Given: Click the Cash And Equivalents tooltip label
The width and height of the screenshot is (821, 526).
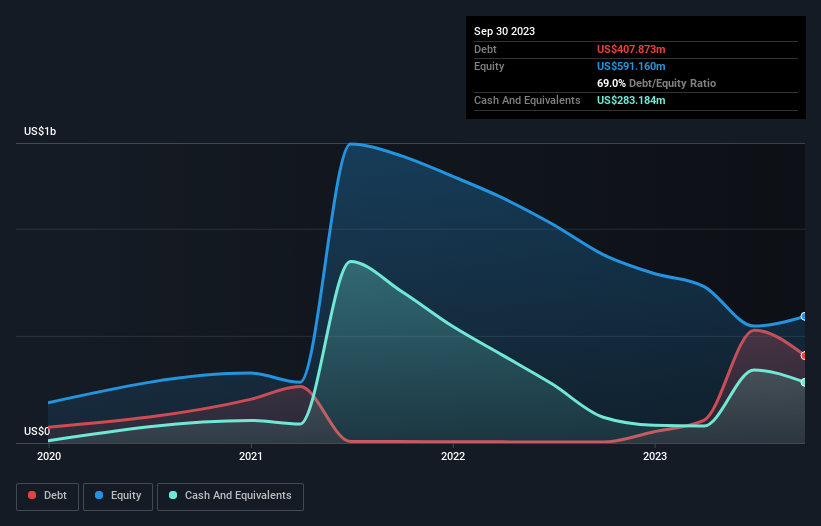Looking at the screenshot, I should [527, 100].
